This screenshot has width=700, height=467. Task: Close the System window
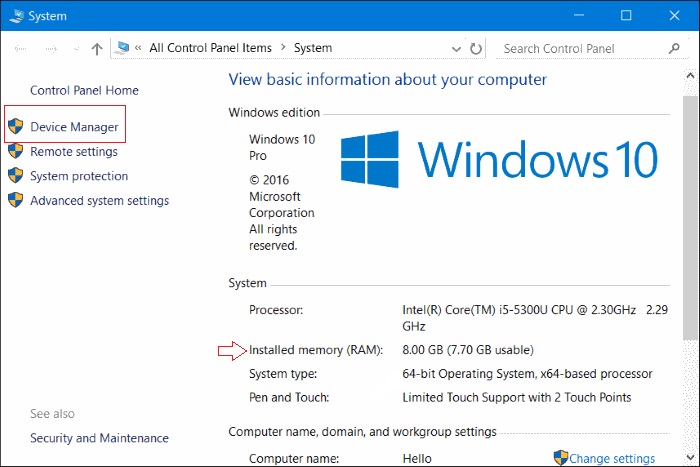pos(674,15)
